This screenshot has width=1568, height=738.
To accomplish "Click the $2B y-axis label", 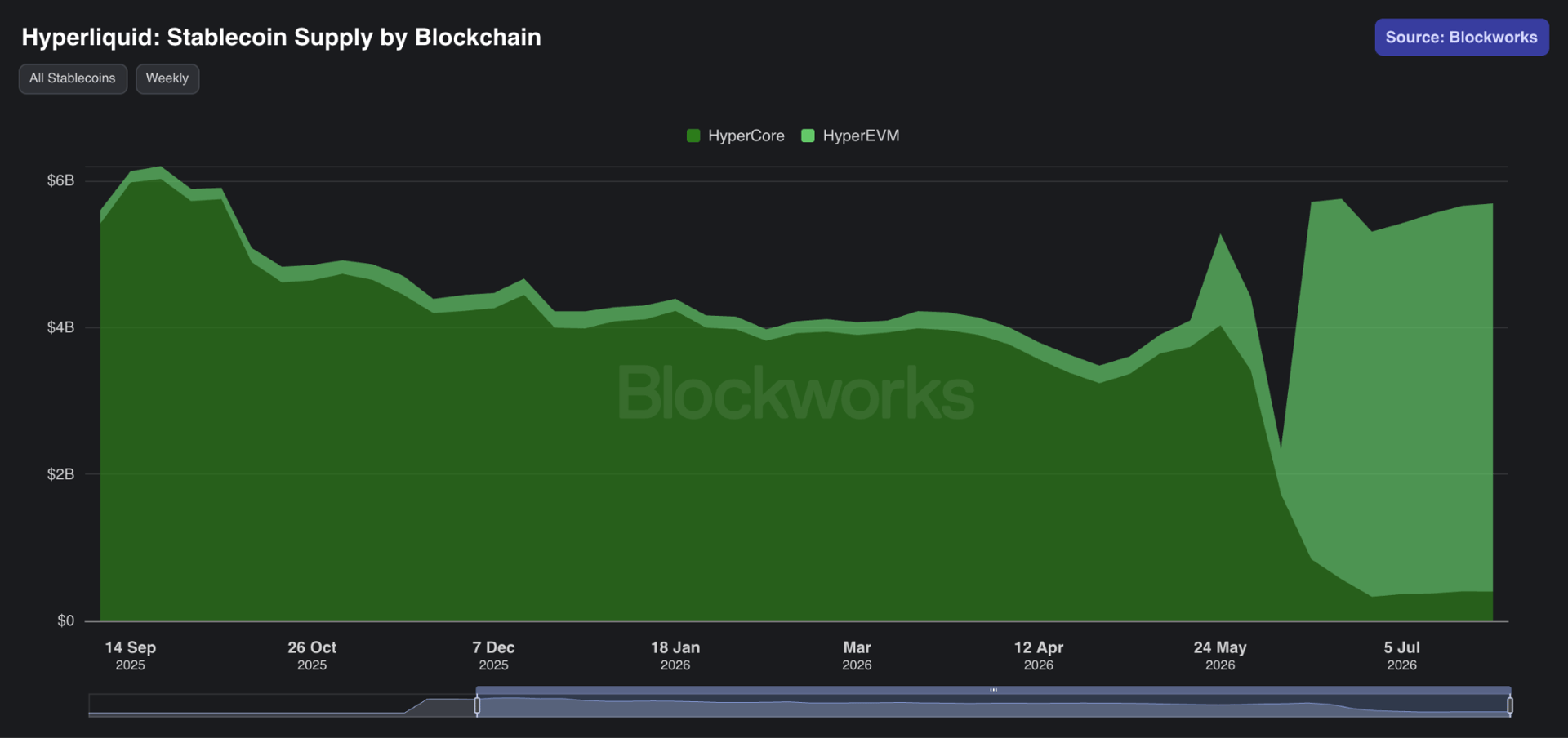I will (60, 474).
